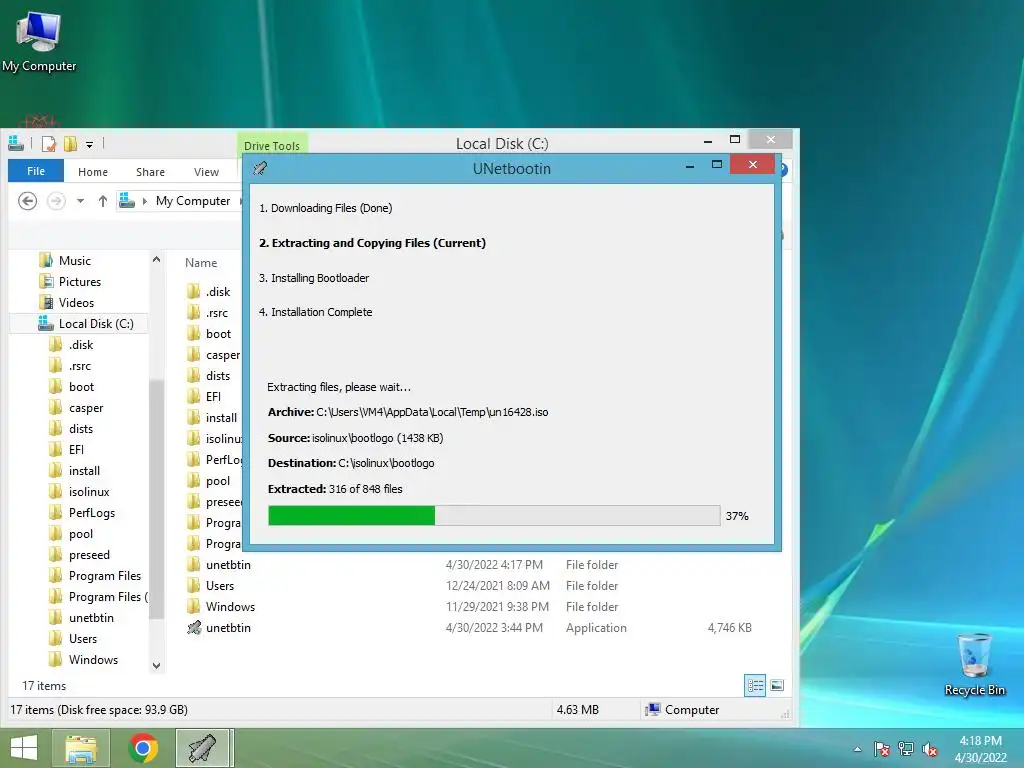Viewport: 1024px width, 768px height.
Task: Open Customize Quick Access Toolbar dropdown
Action: (x=89, y=144)
